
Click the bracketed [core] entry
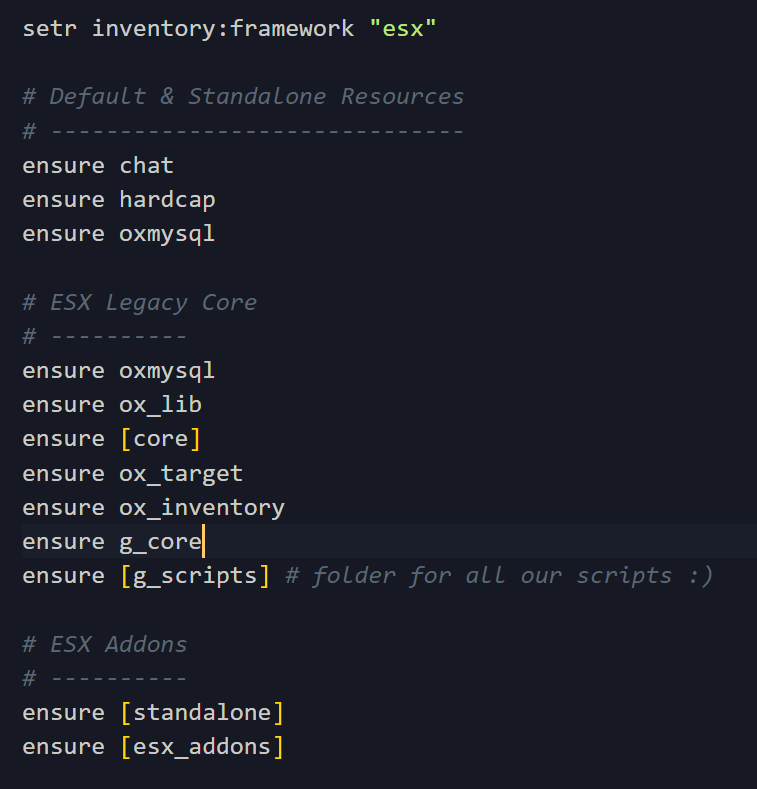(x=160, y=439)
